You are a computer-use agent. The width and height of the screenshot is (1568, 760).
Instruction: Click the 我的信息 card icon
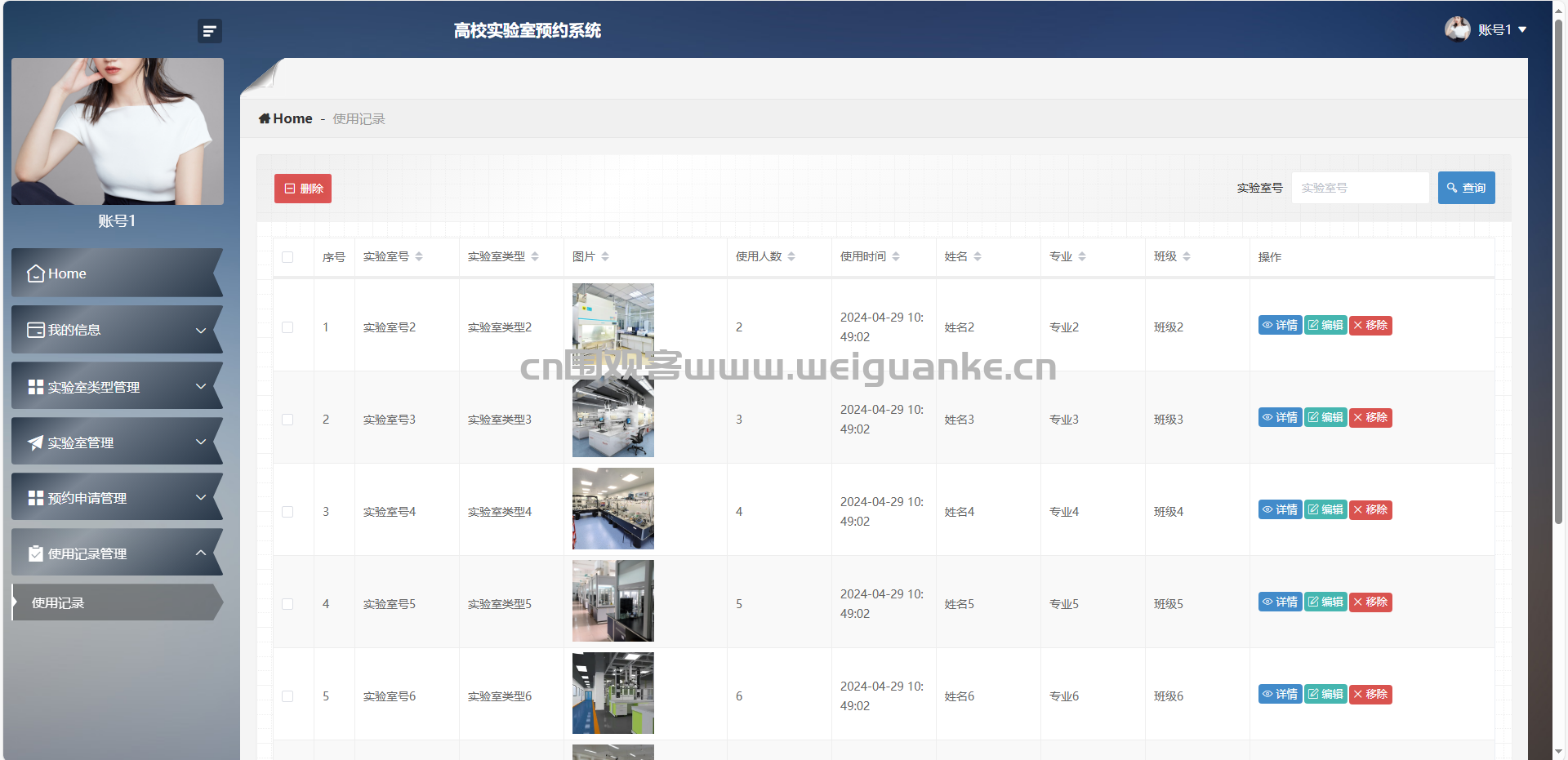pyautogui.click(x=36, y=330)
